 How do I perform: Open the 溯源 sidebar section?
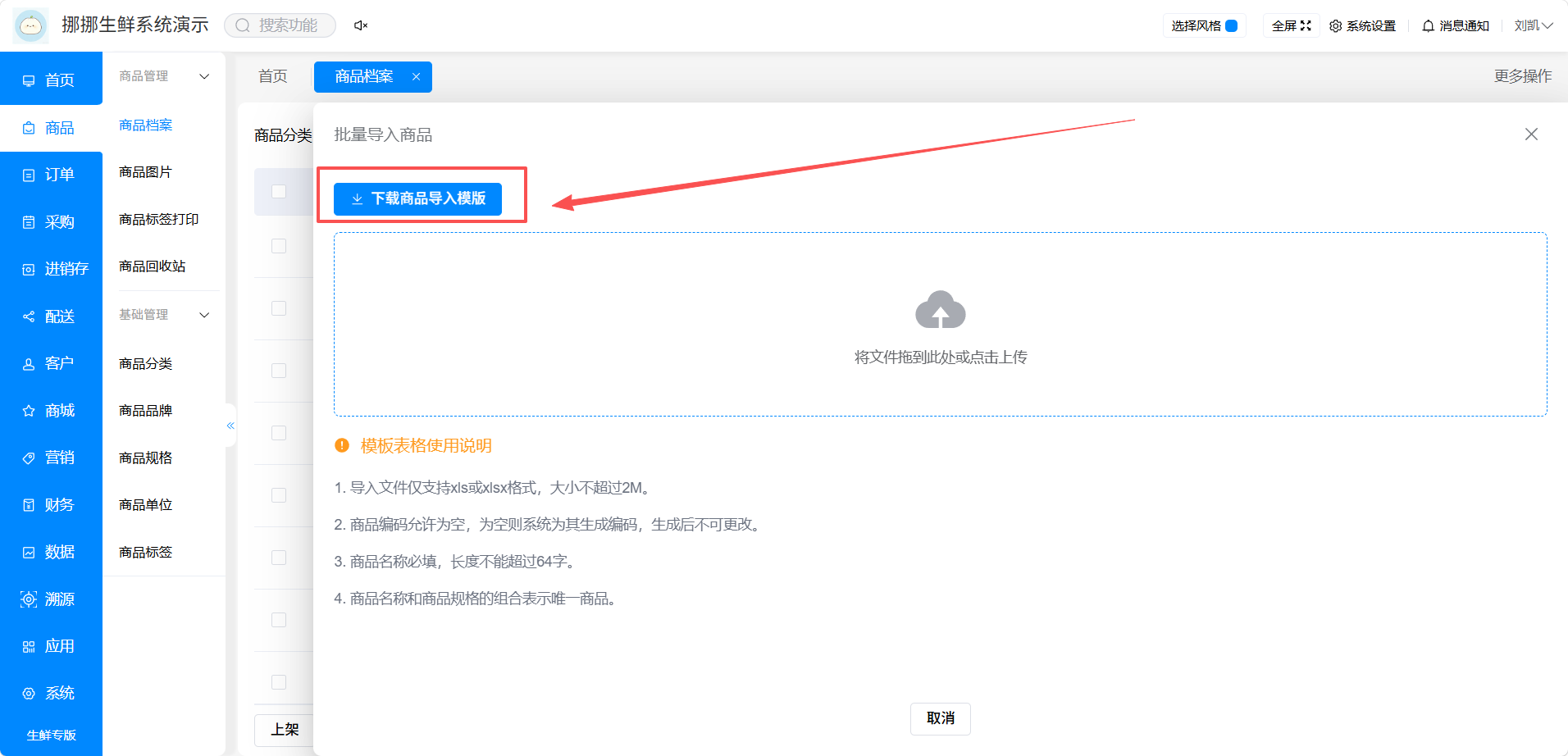point(51,599)
